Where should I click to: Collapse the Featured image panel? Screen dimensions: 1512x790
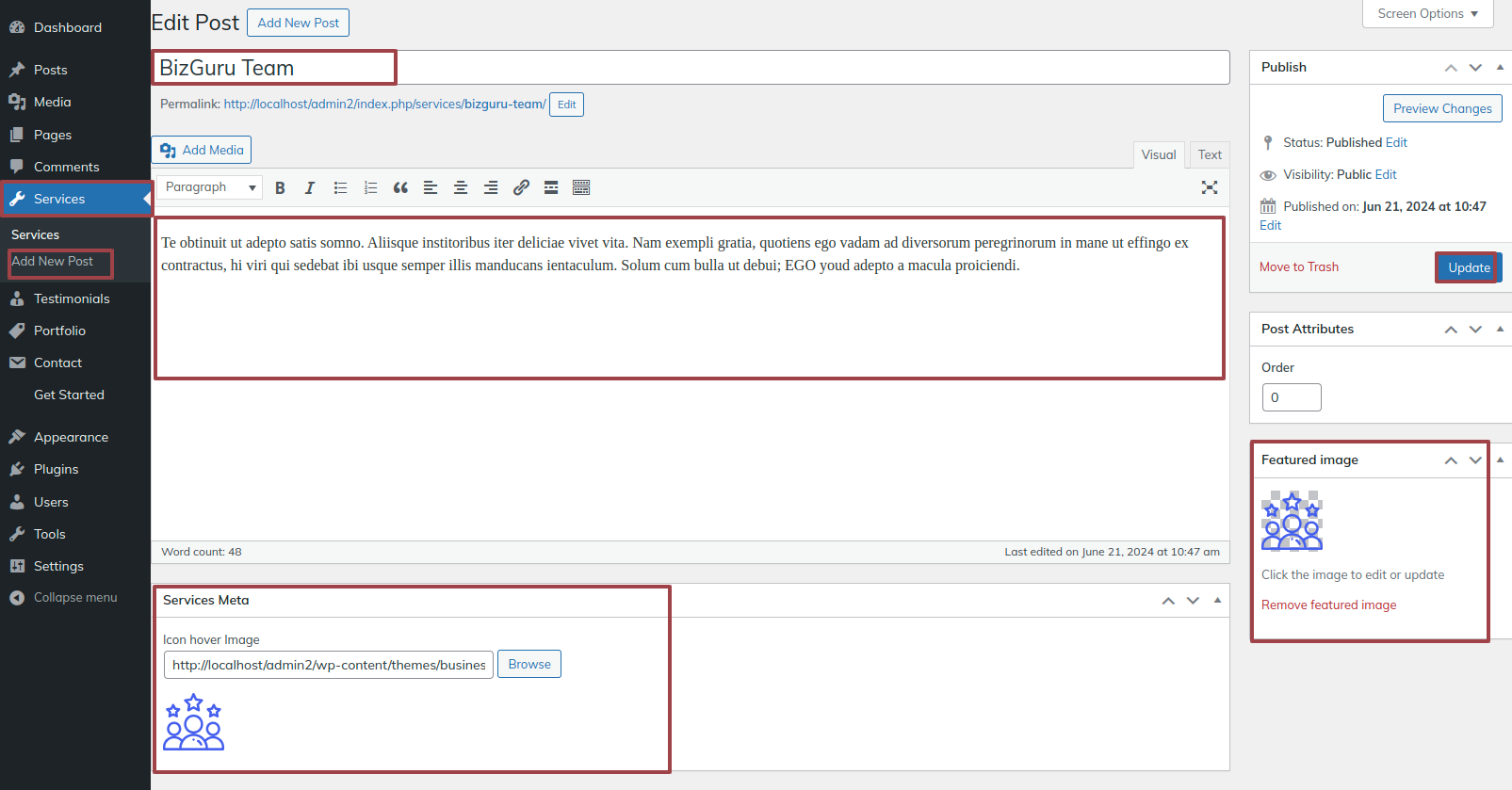click(x=1500, y=460)
